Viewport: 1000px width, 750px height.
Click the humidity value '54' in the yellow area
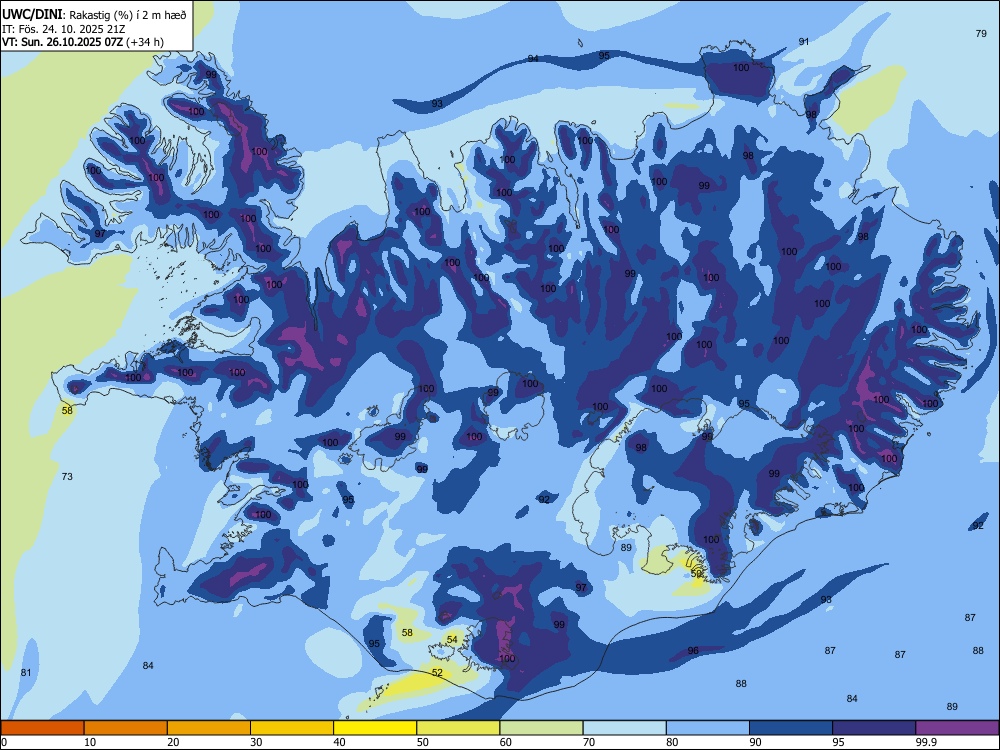pos(452,640)
